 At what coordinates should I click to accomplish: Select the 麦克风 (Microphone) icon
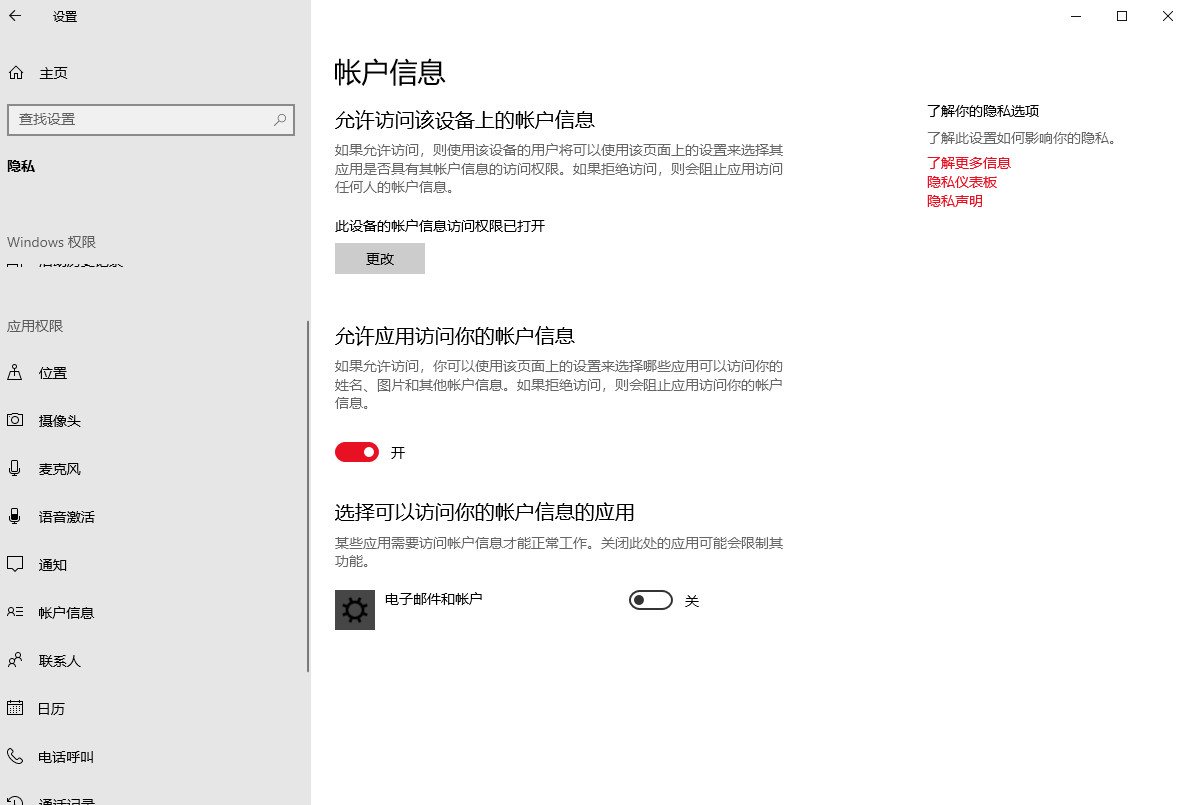coord(15,468)
